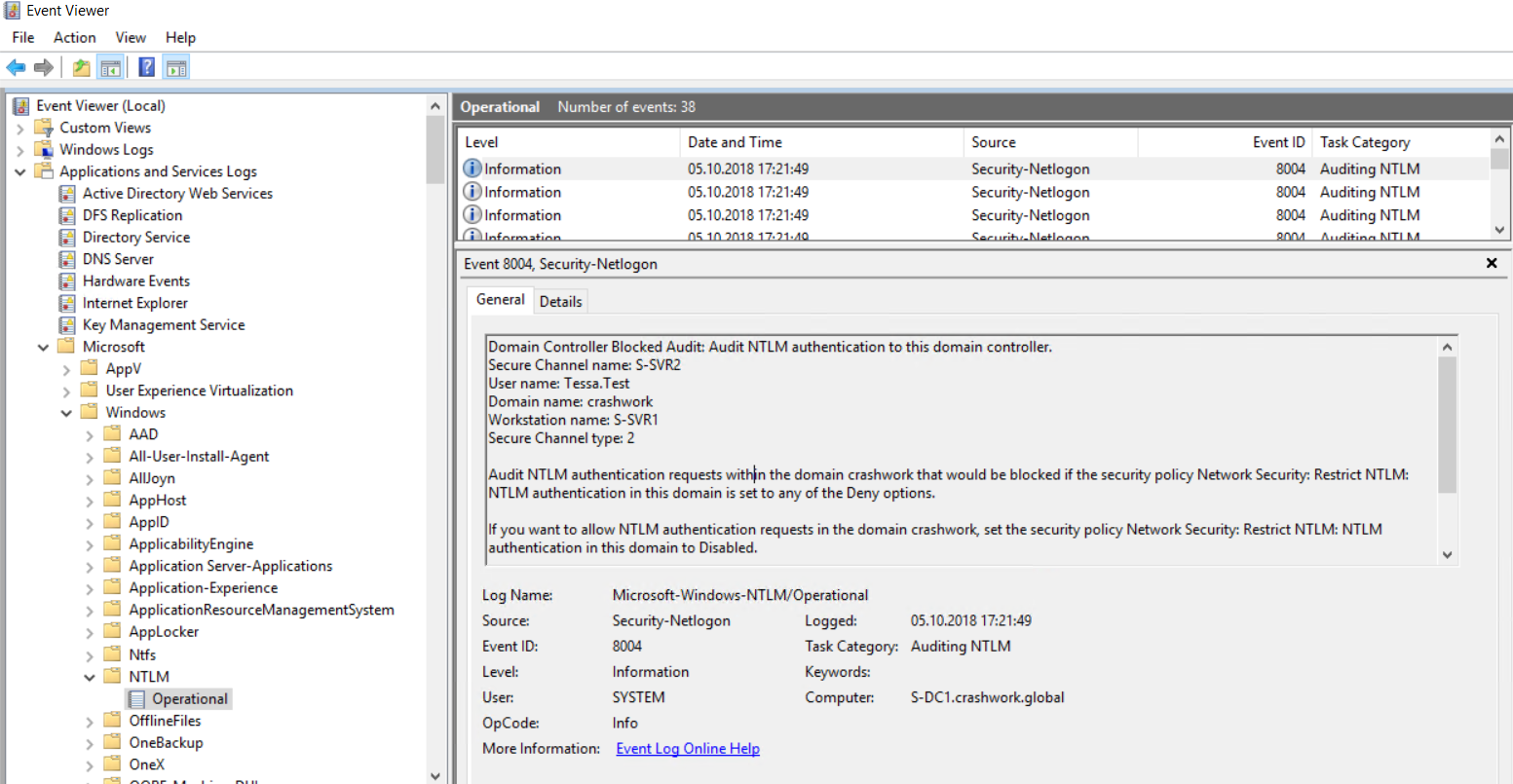Collapse the NTLM folder node

pos(91,677)
